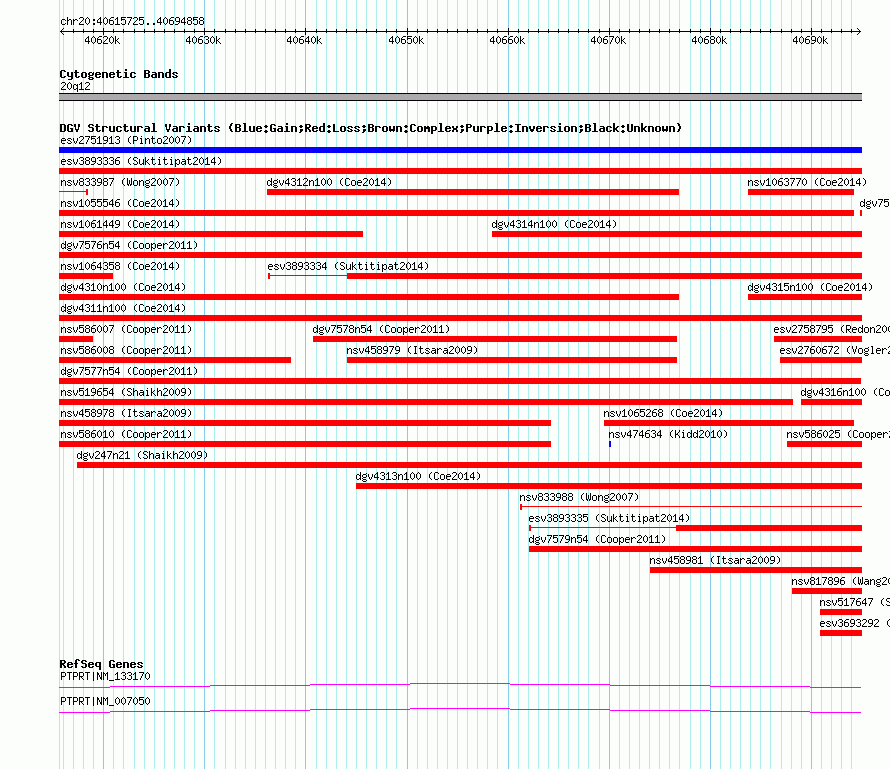The height and width of the screenshot is (769, 890).
Task: Click nsv1065268 (Coe2014) variant label
Action: coord(663,413)
